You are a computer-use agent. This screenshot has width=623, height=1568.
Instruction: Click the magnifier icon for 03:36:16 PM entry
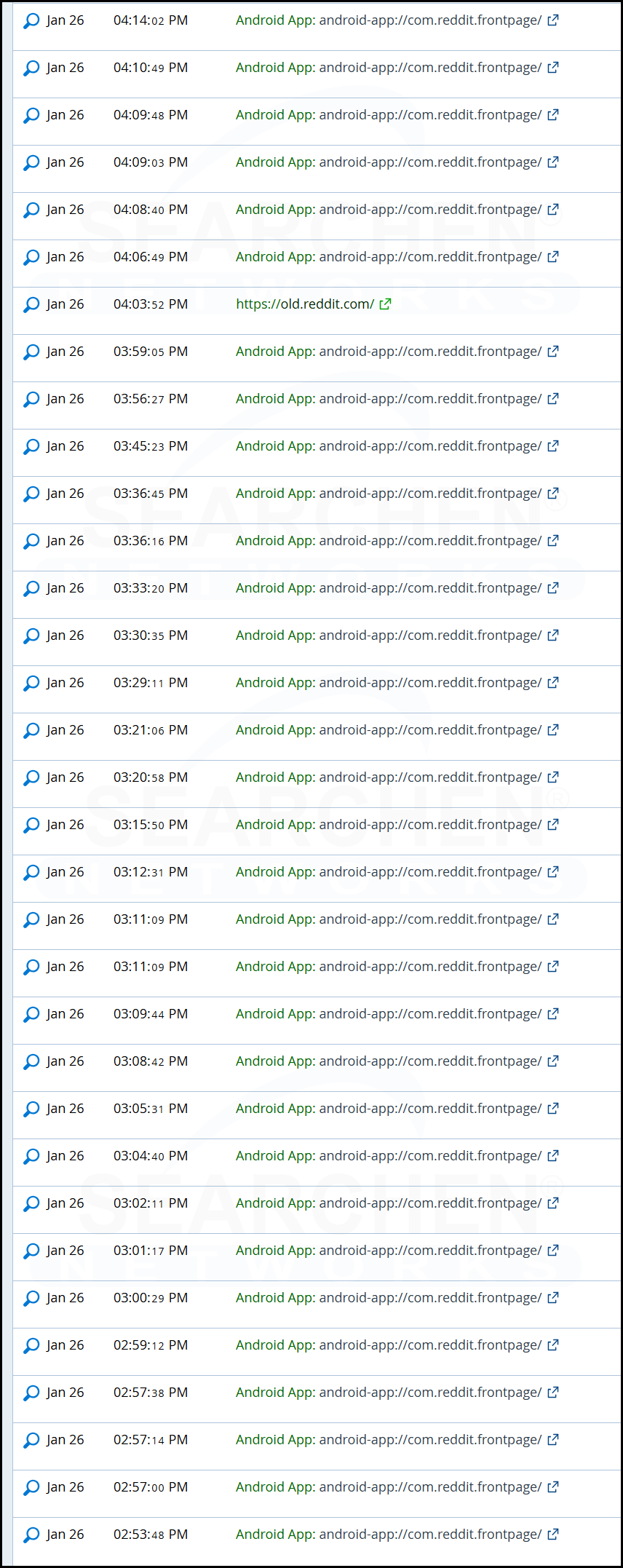point(31,542)
